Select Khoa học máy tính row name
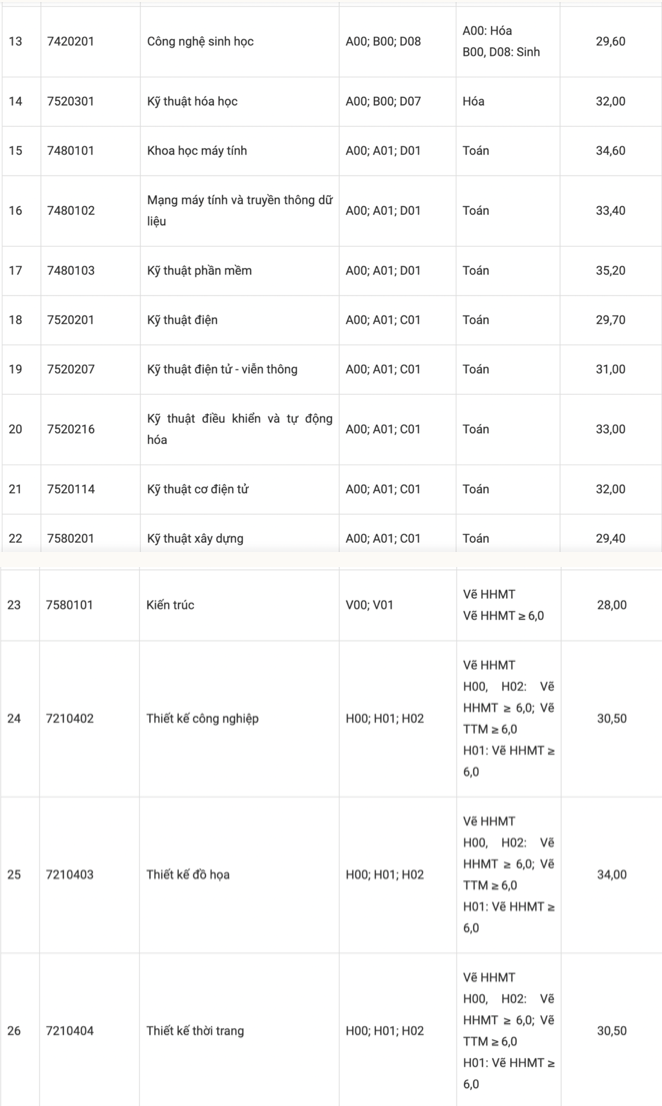 197,151
